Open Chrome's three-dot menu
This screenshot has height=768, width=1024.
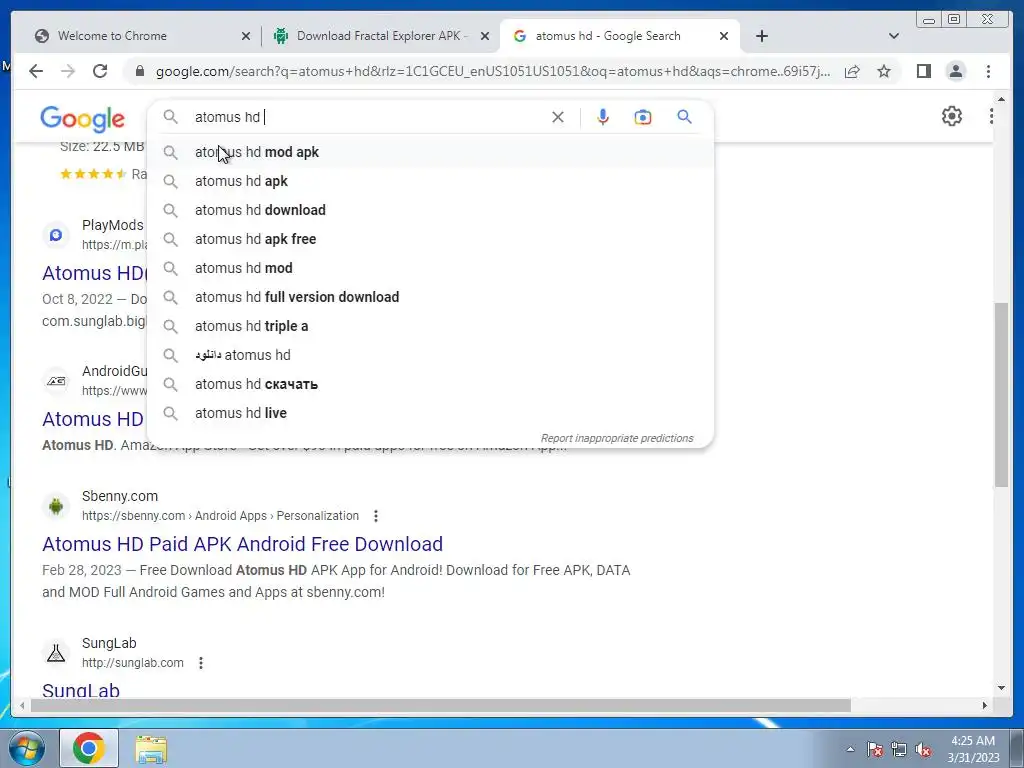pos(988,71)
